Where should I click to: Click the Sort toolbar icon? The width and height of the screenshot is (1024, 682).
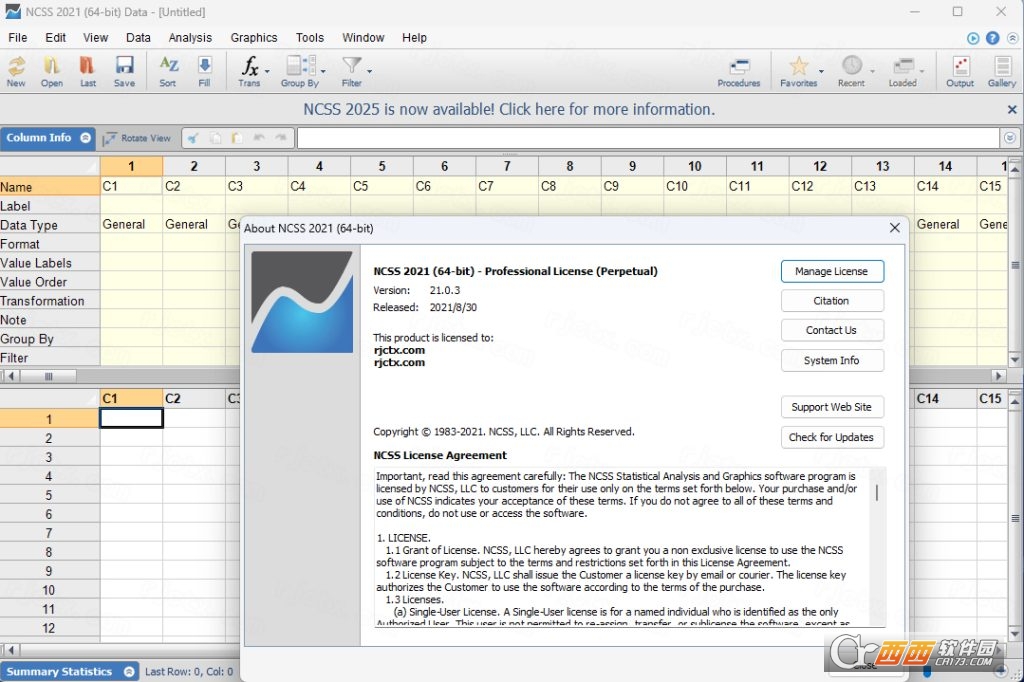(x=168, y=71)
